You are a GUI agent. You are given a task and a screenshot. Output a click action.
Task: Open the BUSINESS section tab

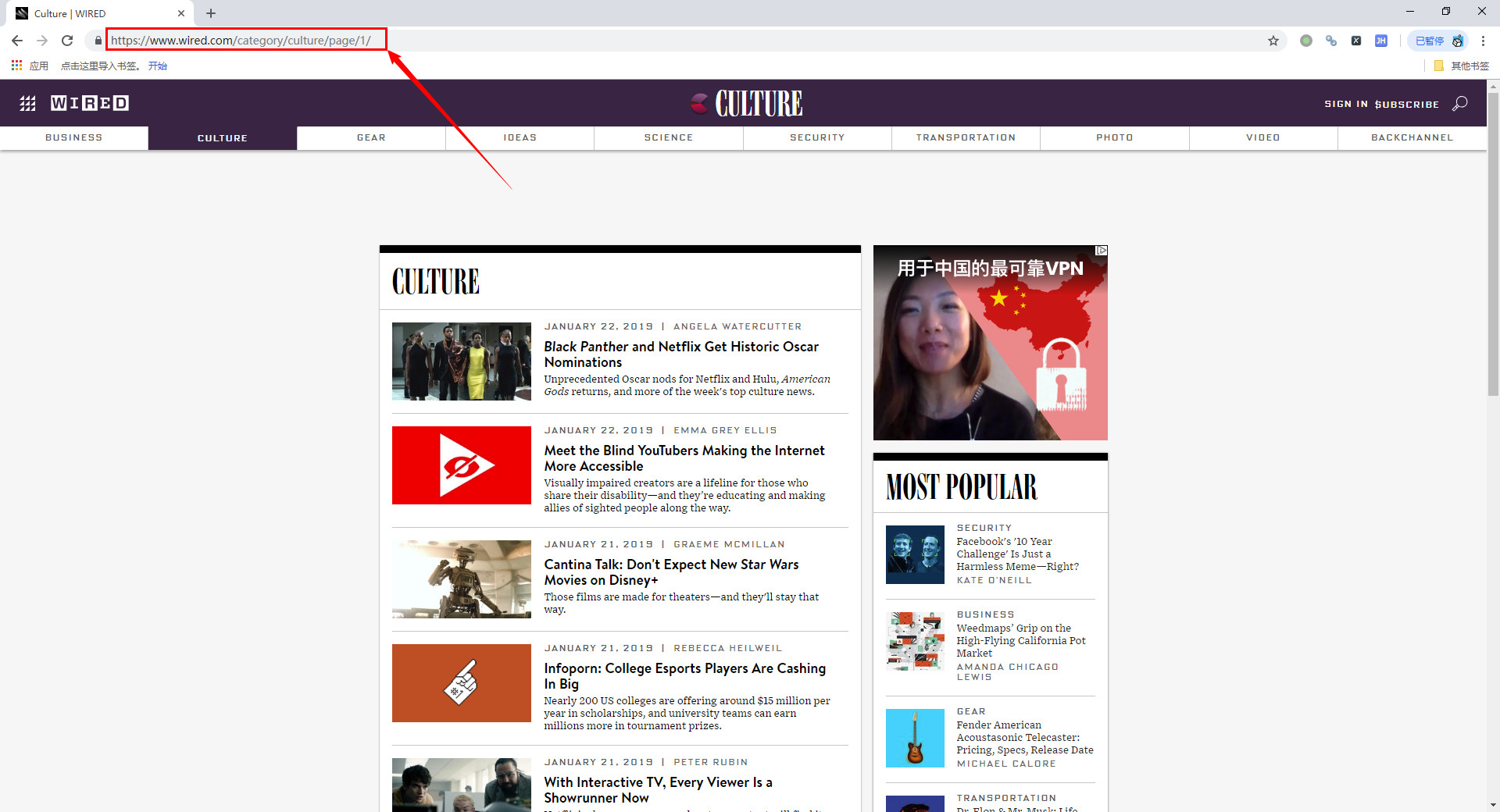click(74, 137)
